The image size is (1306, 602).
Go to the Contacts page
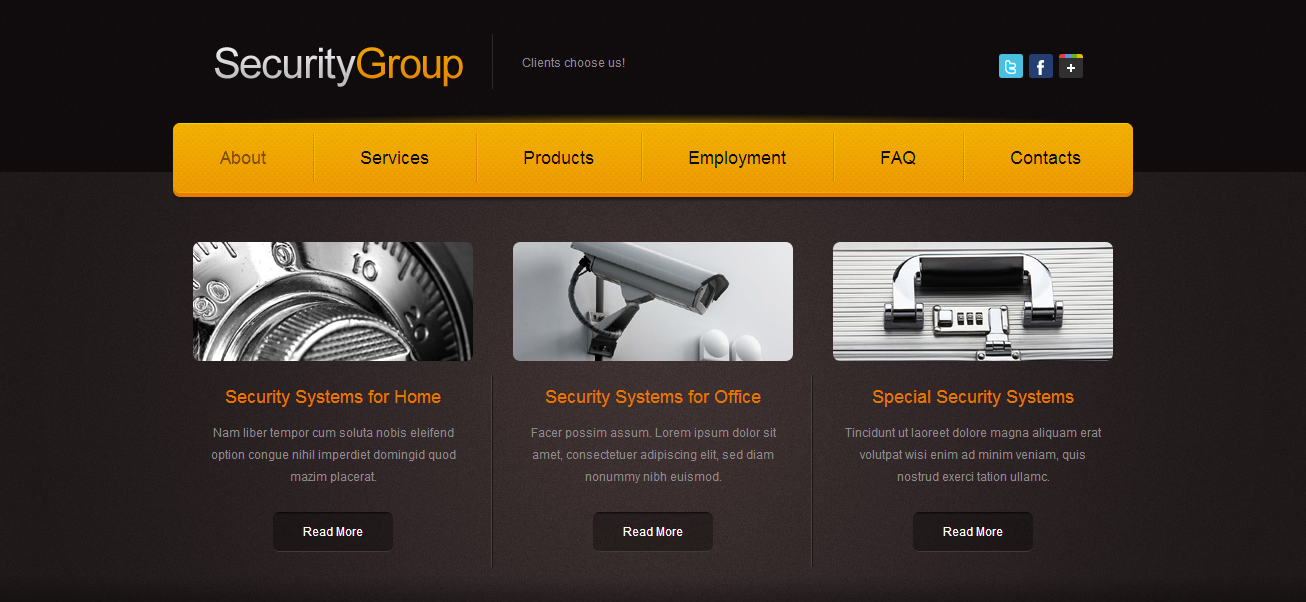point(1046,158)
